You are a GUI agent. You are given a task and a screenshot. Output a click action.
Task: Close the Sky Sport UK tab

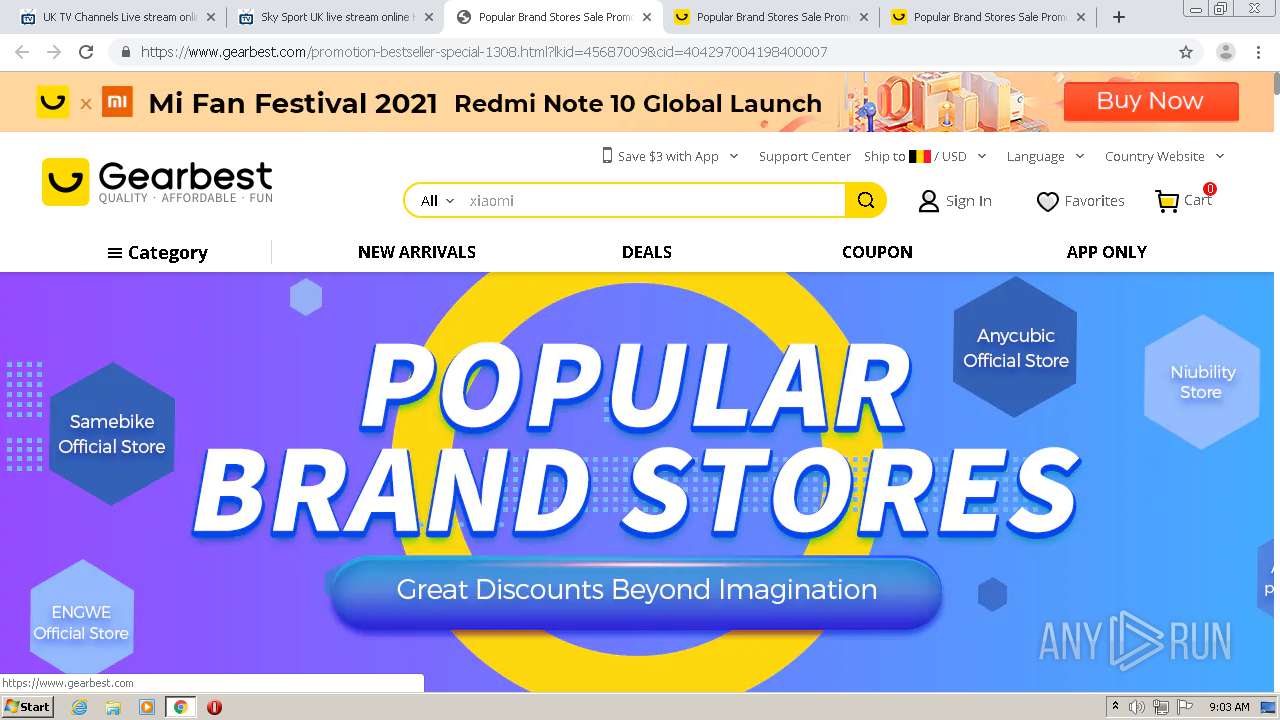pyautogui.click(x=428, y=17)
